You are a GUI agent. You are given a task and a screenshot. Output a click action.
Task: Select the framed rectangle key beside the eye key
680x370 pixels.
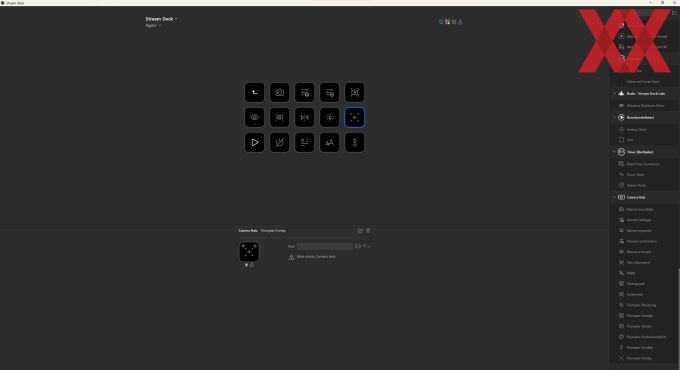pos(280,118)
